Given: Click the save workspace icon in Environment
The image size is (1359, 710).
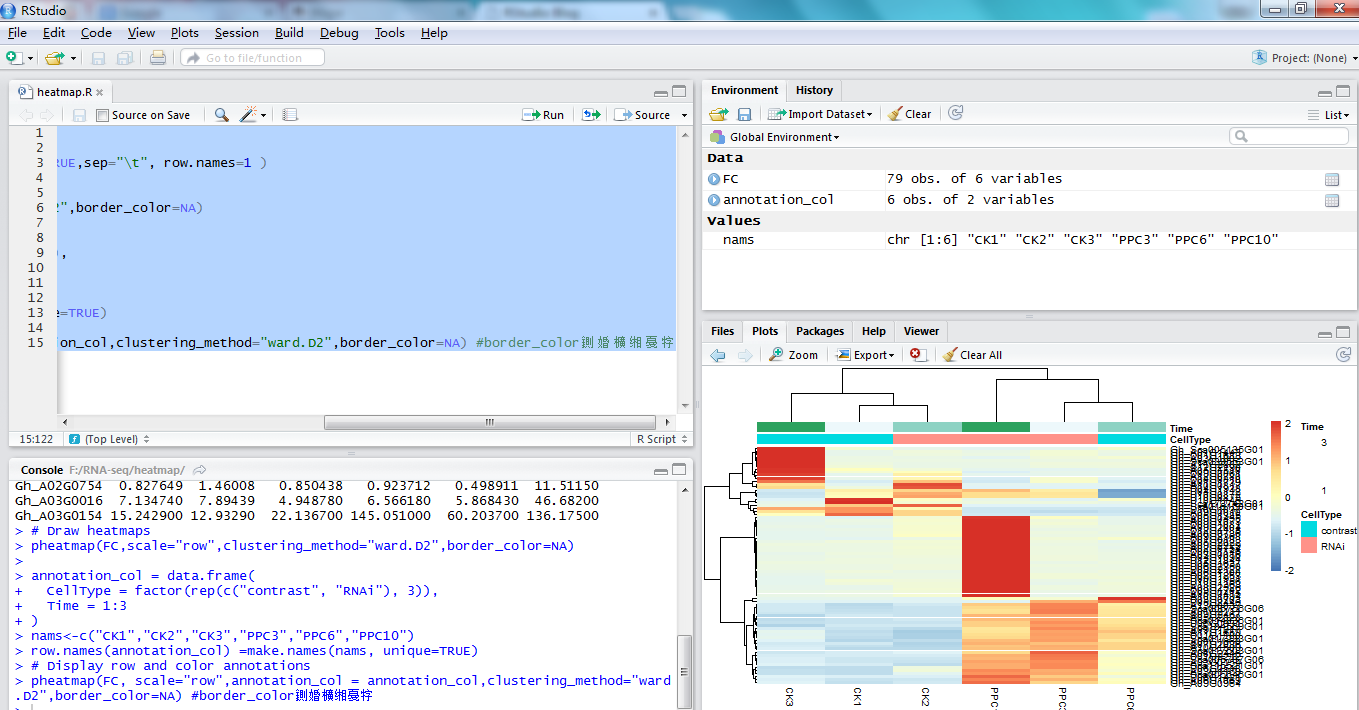Looking at the screenshot, I should tap(744, 114).
